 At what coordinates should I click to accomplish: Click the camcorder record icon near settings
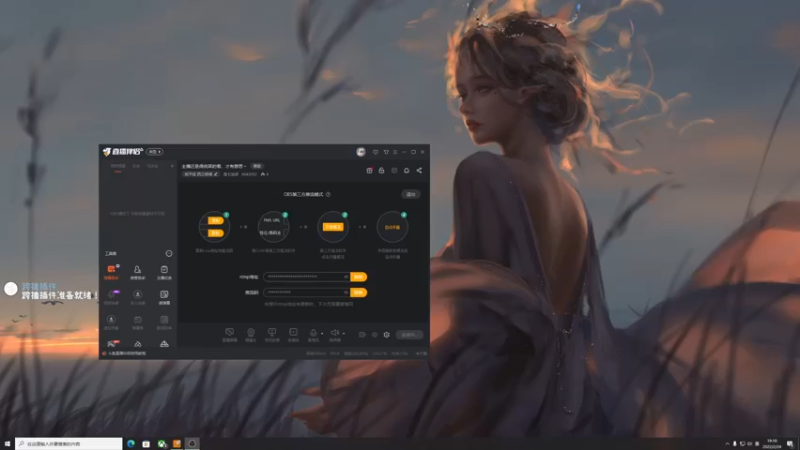[362, 335]
